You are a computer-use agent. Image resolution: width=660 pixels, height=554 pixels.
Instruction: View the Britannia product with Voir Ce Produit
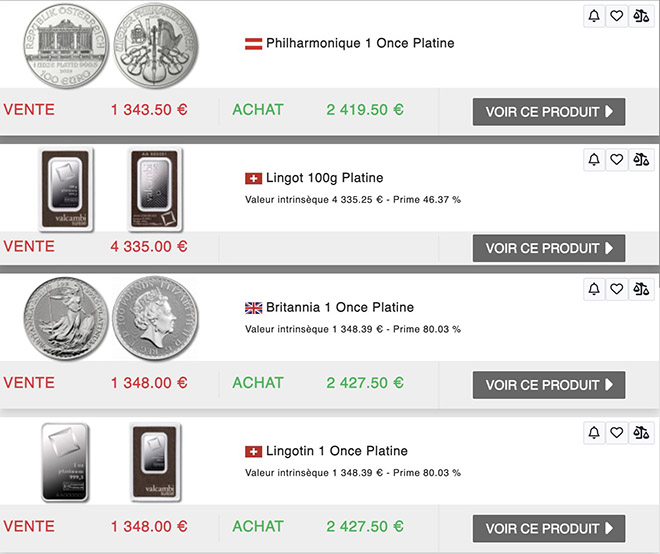click(549, 384)
